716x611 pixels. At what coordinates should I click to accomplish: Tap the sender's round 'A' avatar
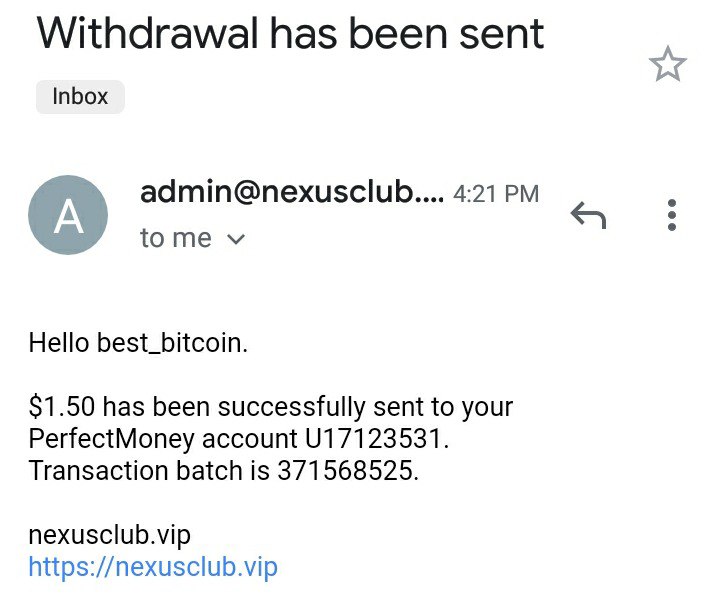coord(68,215)
